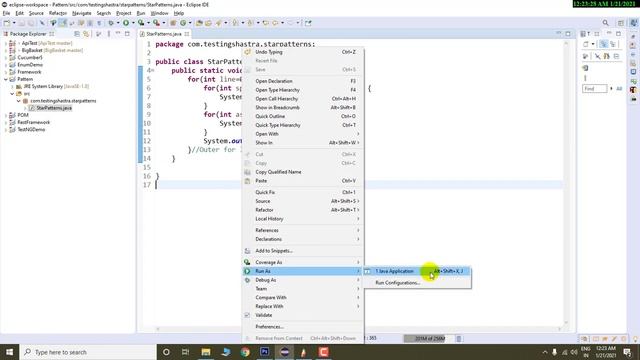This screenshot has height=360, width=640.
Task: Open the Navigate menu in menu bar
Action: point(82,13)
